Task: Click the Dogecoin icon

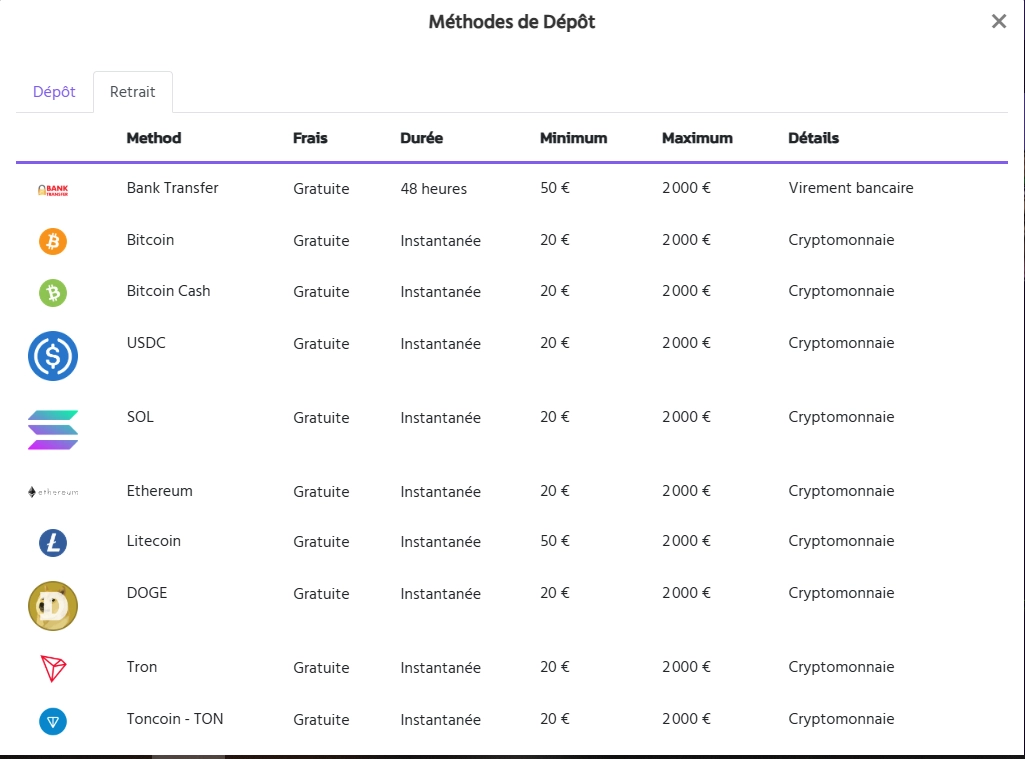Action: pyautogui.click(x=53, y=605)
